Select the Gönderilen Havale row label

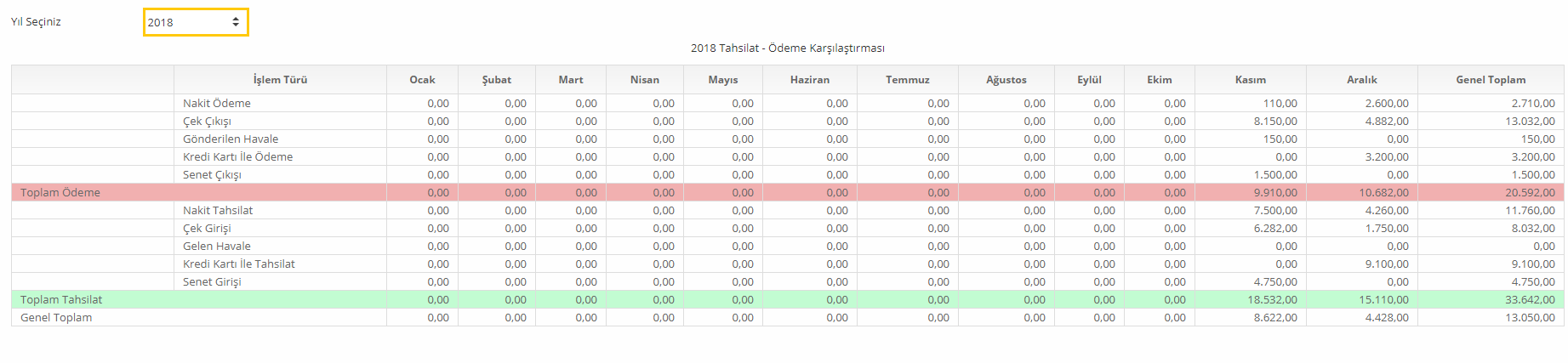231,139
